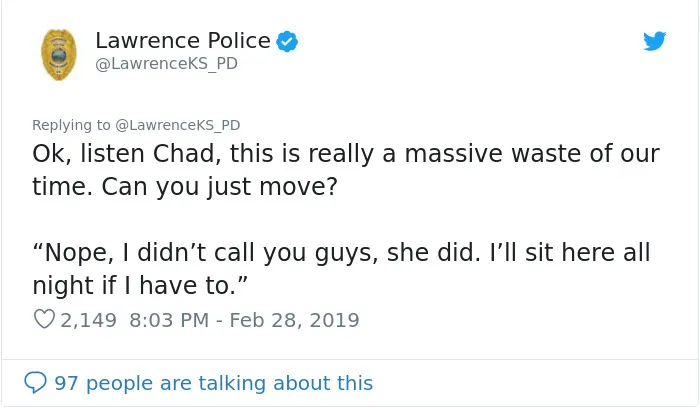Open the Lawrence Police display name
Screen dimensions: 700x408
click(x=183, y=41)
